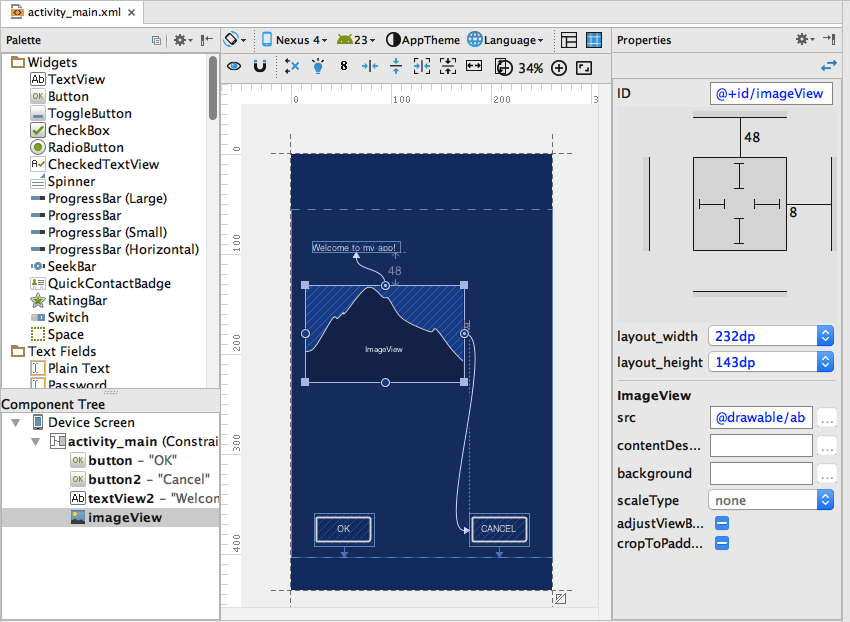
Task: Toggle the cropToPadding checkbox
Action: coord(722,543)
